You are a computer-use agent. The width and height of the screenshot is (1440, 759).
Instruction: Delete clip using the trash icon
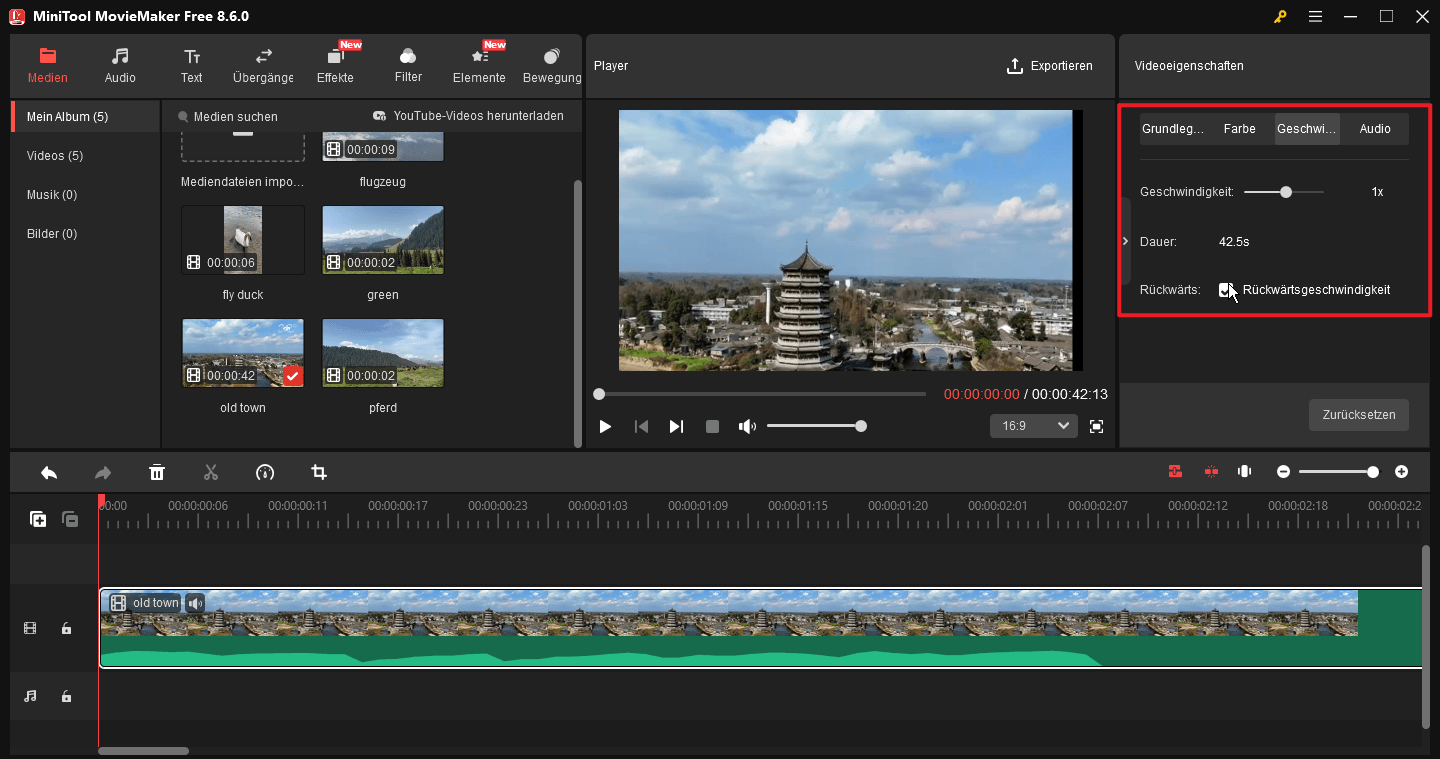157,471
